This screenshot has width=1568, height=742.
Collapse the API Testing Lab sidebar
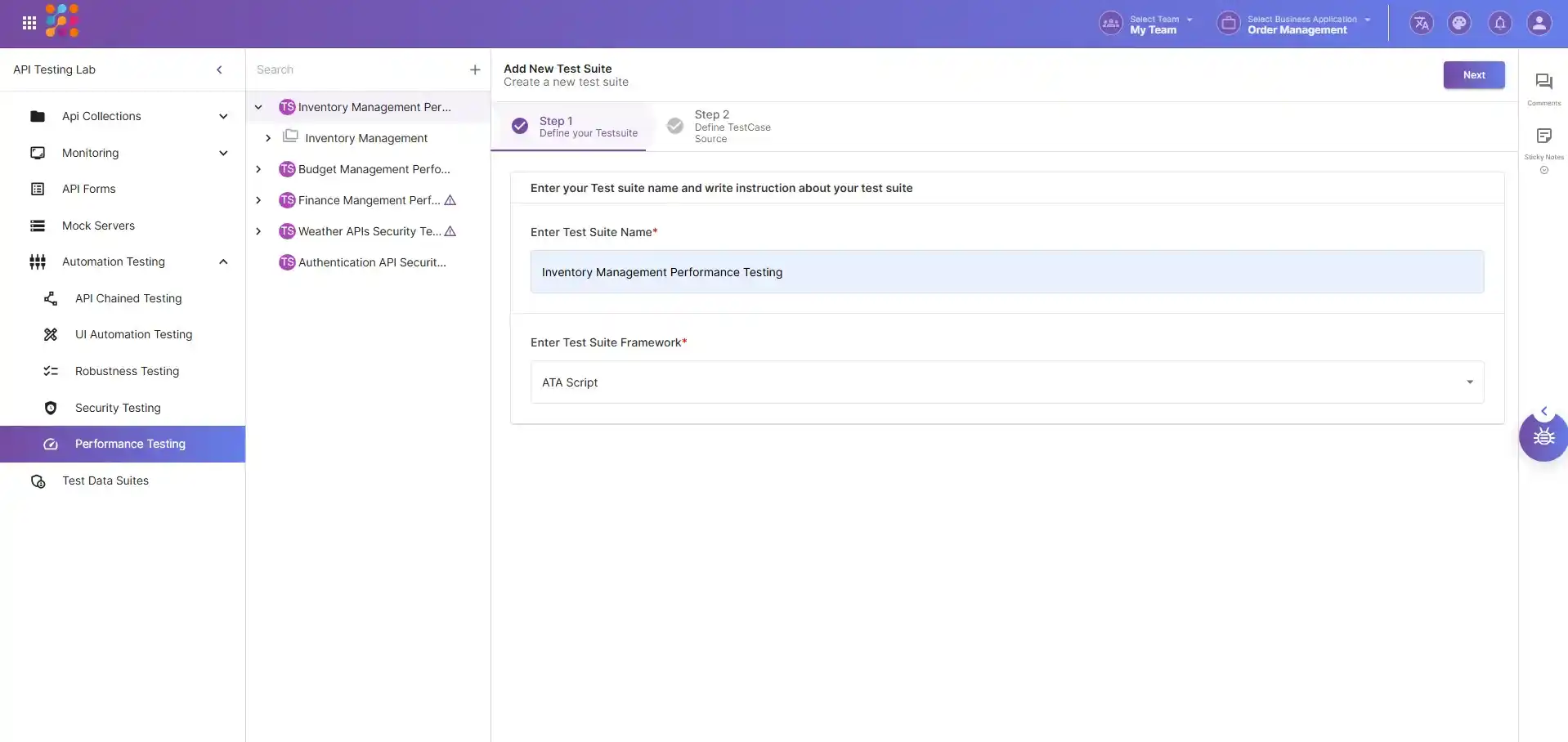pos(219,70)
